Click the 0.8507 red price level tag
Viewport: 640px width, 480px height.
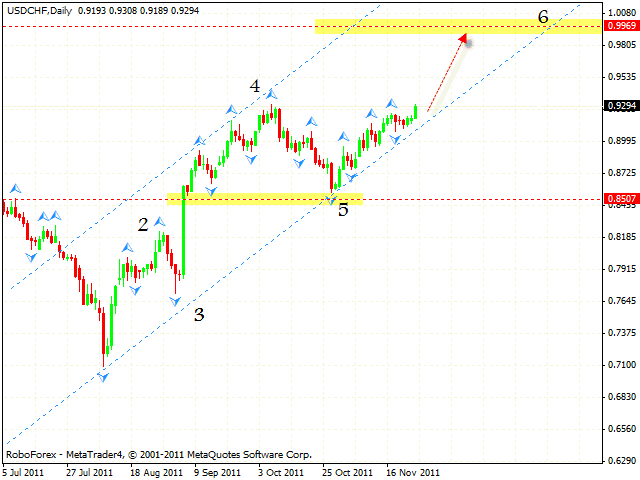[620, 199]
